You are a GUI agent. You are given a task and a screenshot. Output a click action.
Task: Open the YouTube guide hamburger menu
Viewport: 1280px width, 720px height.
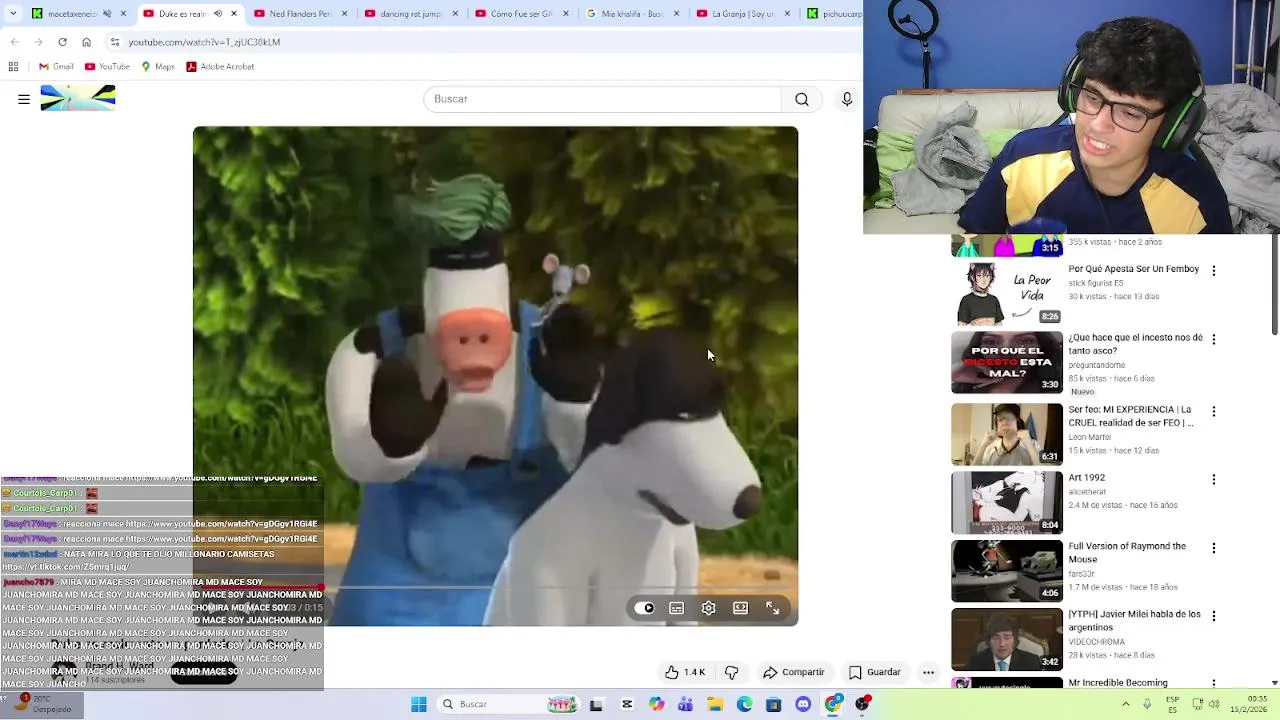pos(24,99)
